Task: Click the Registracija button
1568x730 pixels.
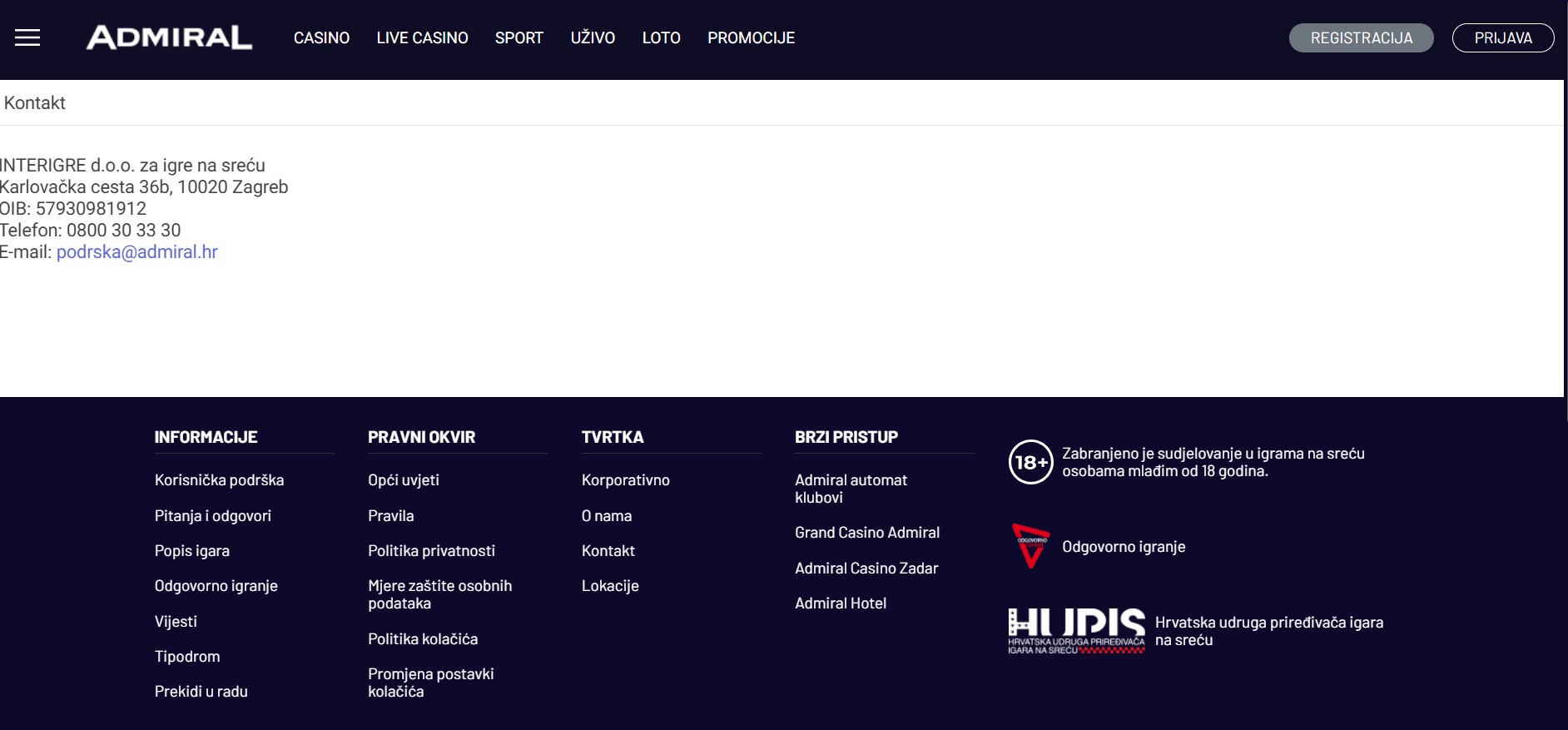Action: tap(1361, 37)
